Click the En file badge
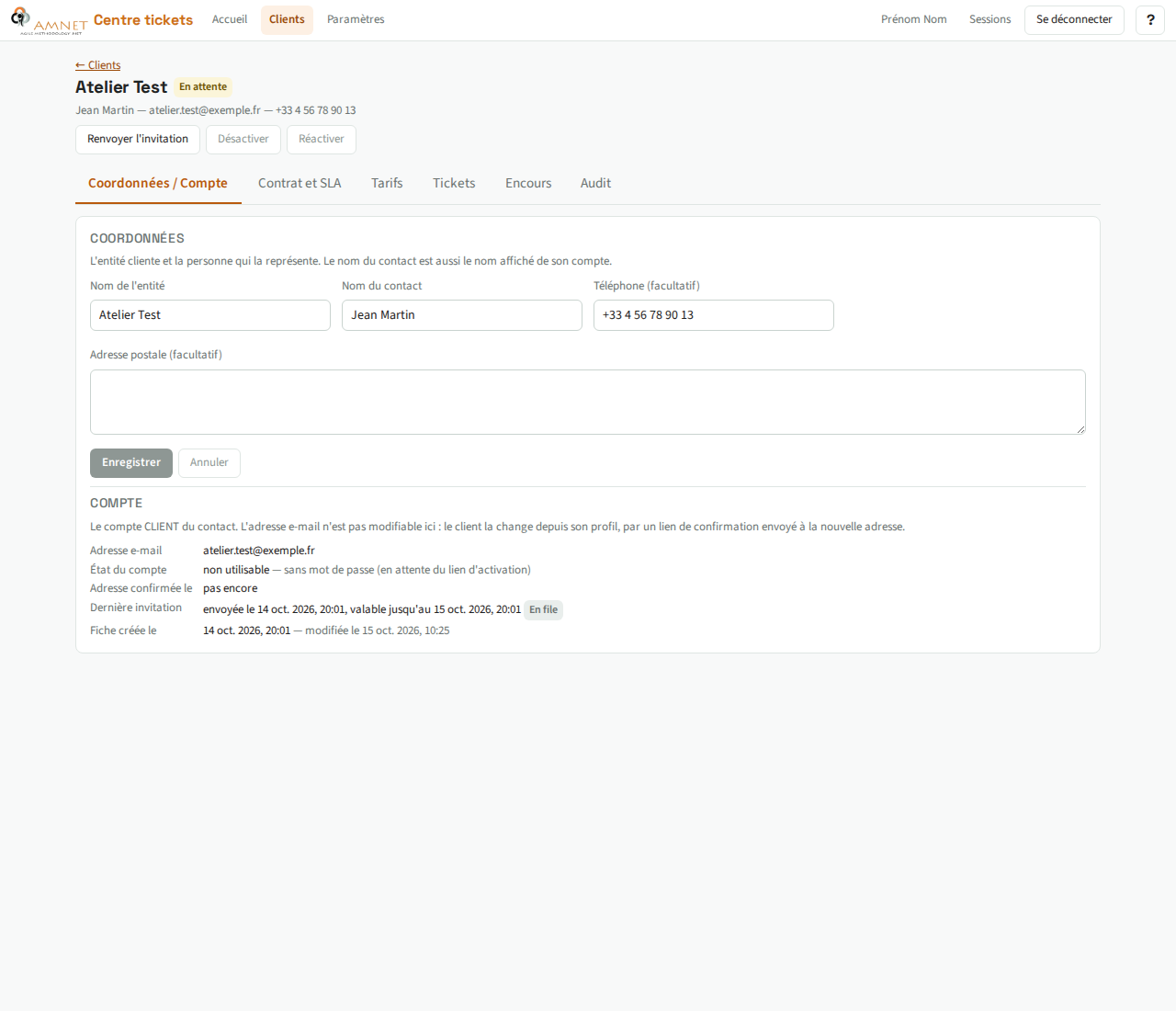 tap(543, 609)
